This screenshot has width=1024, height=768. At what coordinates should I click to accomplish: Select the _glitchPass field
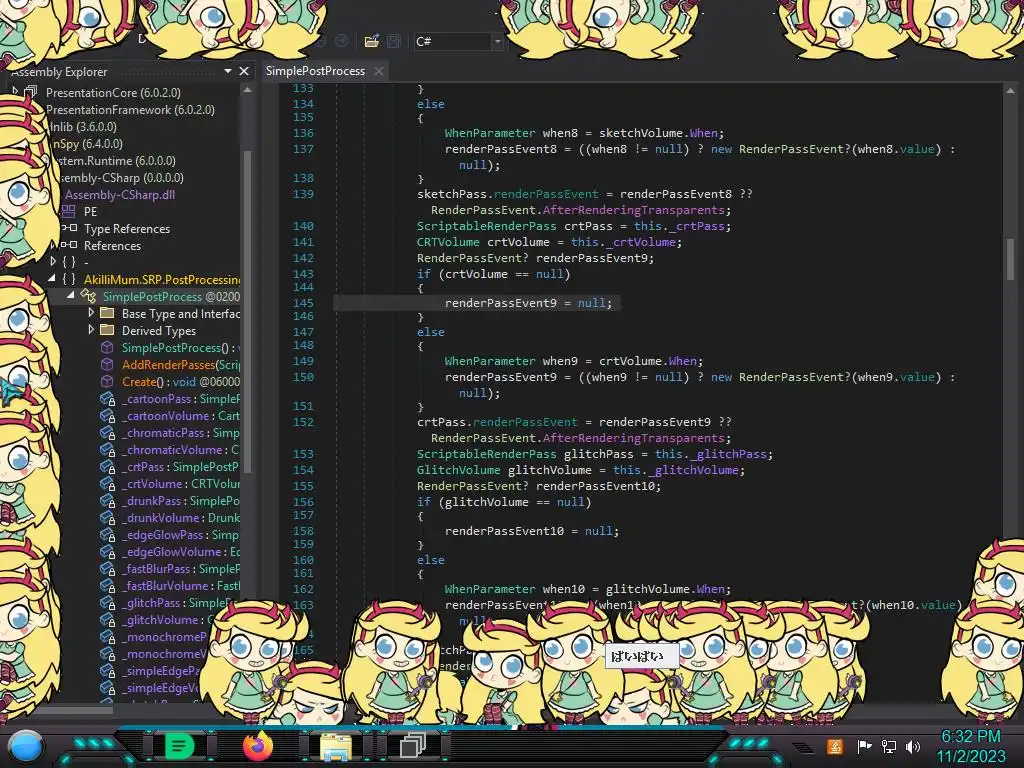tap(178, 602)
